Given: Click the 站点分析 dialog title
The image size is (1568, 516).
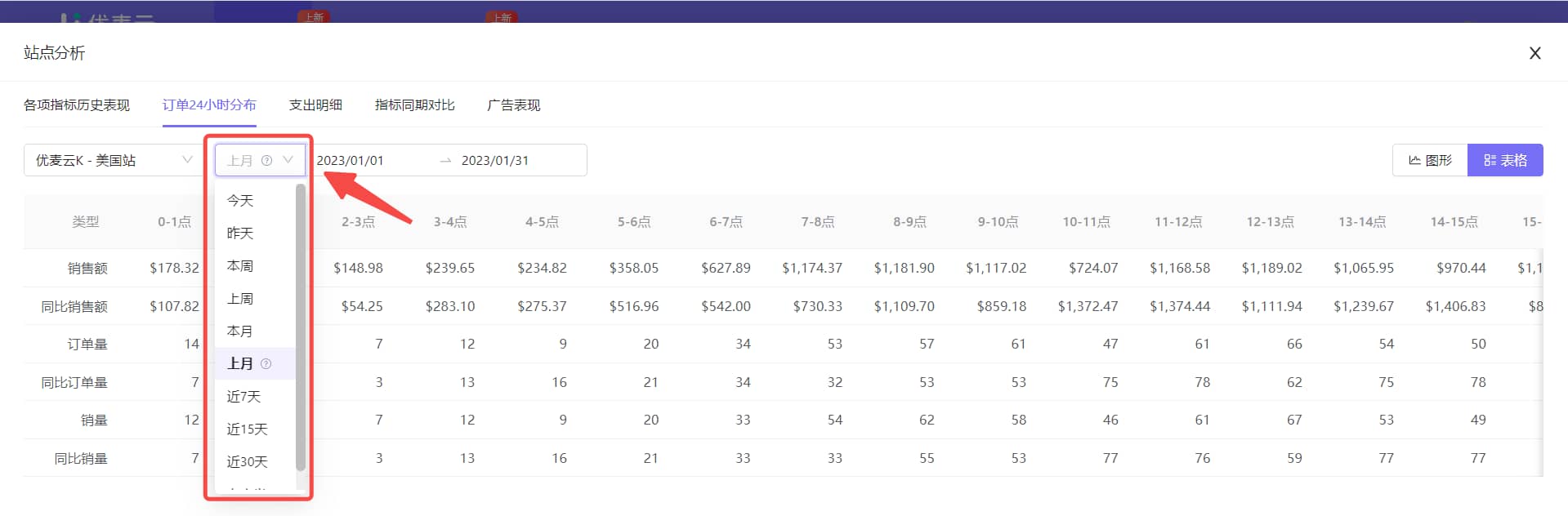Looking at the screenshot, I should [x=55, y=53].
